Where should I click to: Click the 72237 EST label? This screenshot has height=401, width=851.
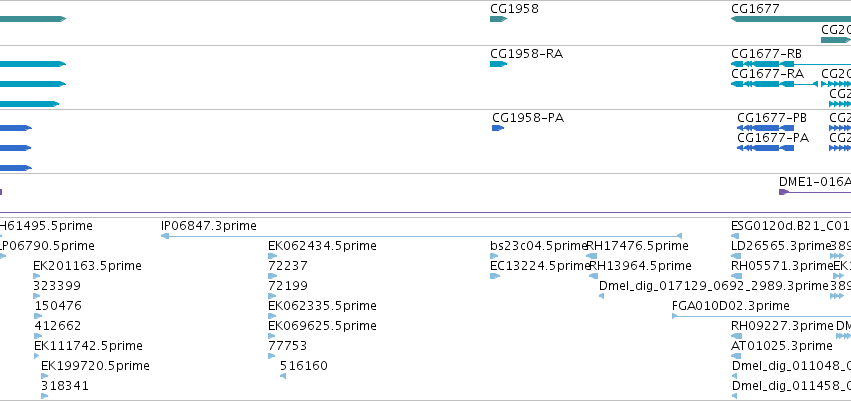tap(288, 266)
